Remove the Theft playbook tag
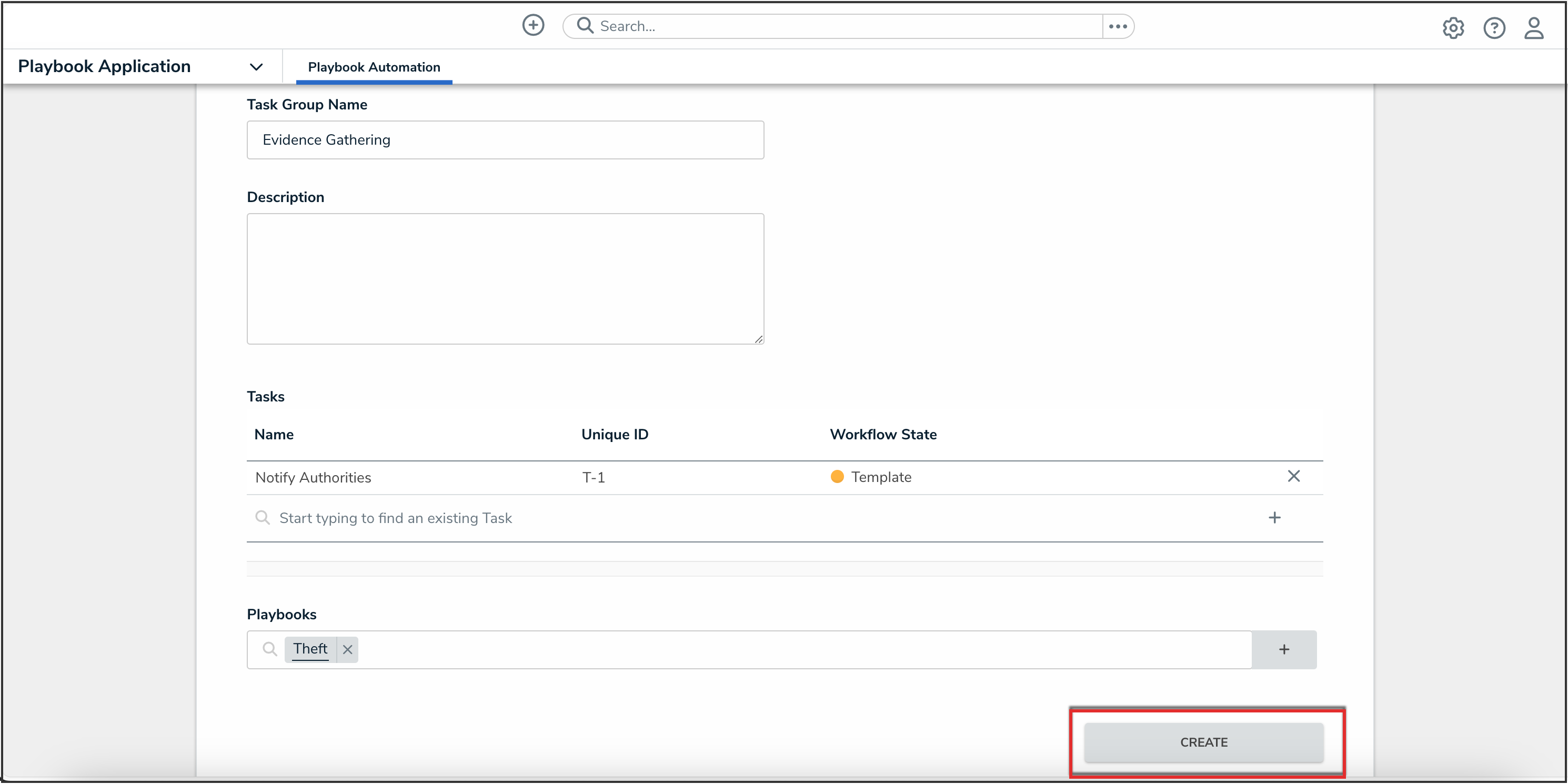The image size is (1568, 784). (348, 649)
